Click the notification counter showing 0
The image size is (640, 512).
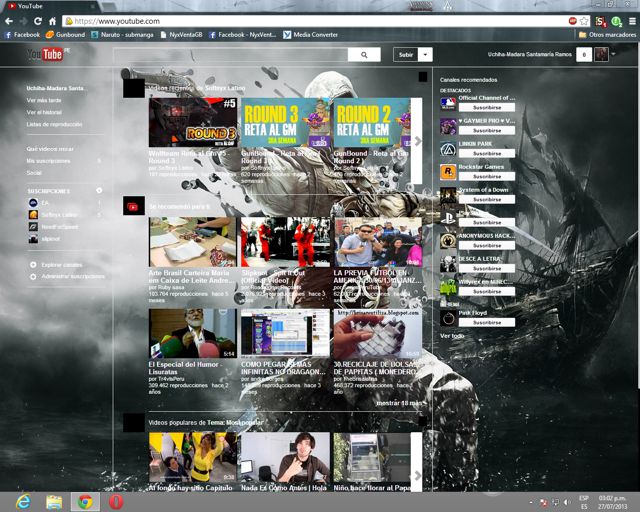coord(584,55)
